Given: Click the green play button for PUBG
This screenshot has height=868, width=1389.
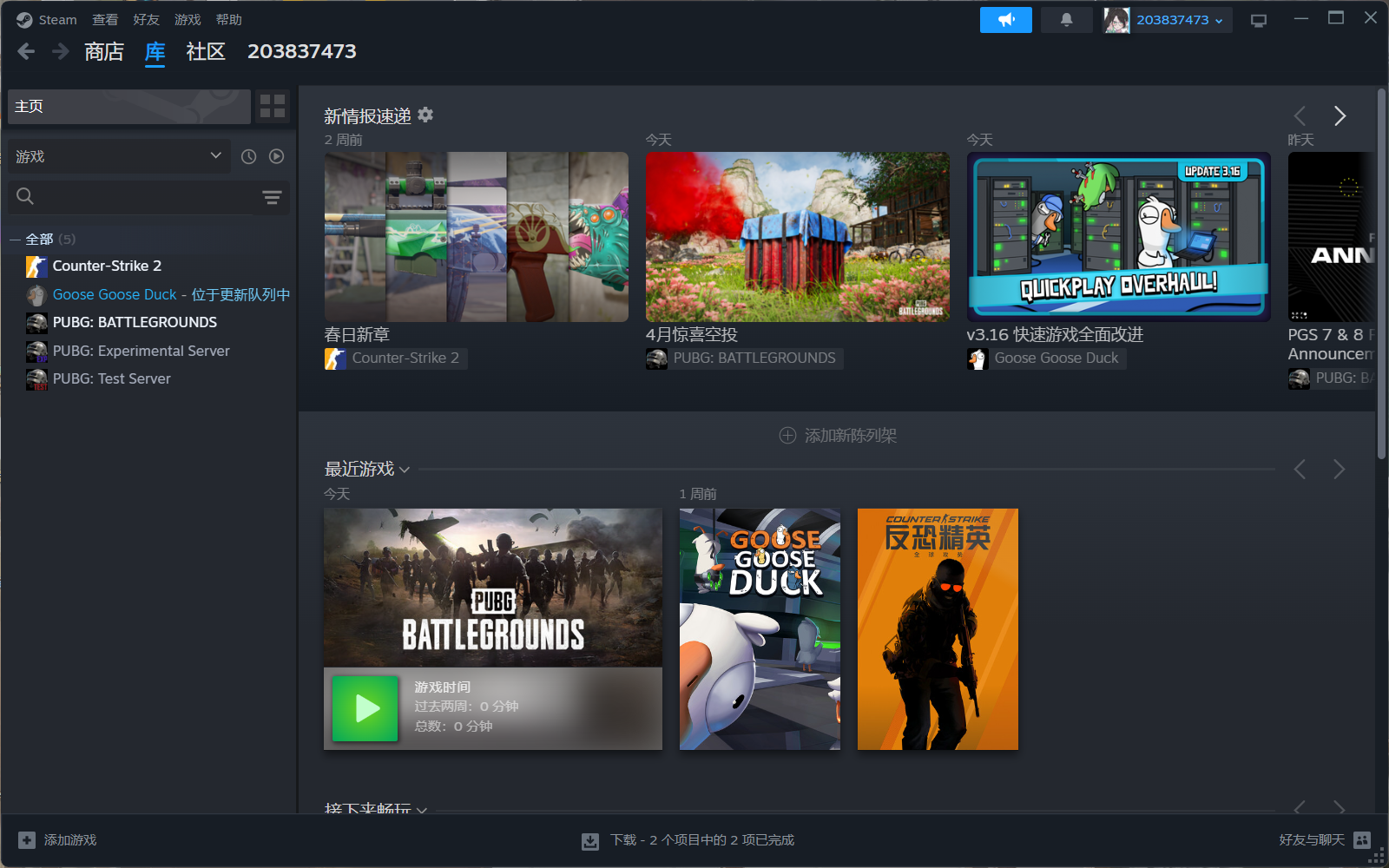Looking at the screenshot, I should click(x=365, y=708).
